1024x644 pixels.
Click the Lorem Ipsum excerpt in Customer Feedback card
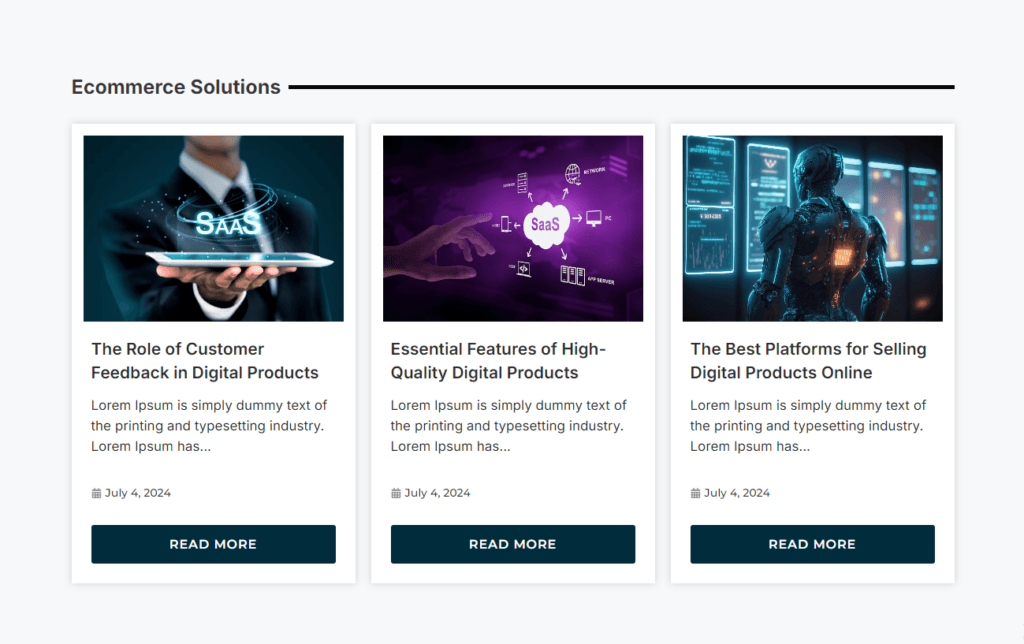[x=209, y=426]
